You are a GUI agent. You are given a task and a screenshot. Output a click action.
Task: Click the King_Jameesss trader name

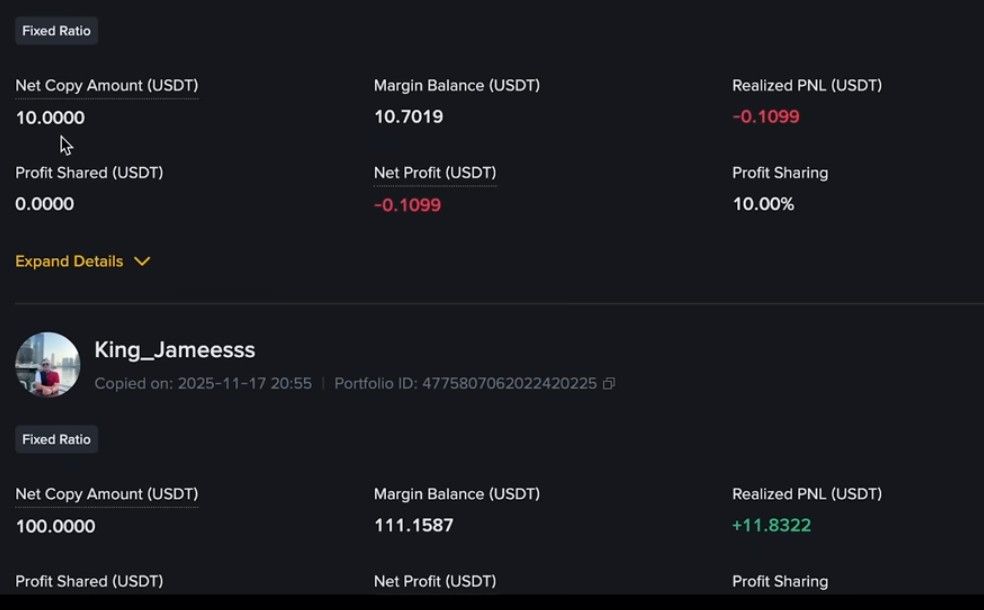[x=177, y=350]
